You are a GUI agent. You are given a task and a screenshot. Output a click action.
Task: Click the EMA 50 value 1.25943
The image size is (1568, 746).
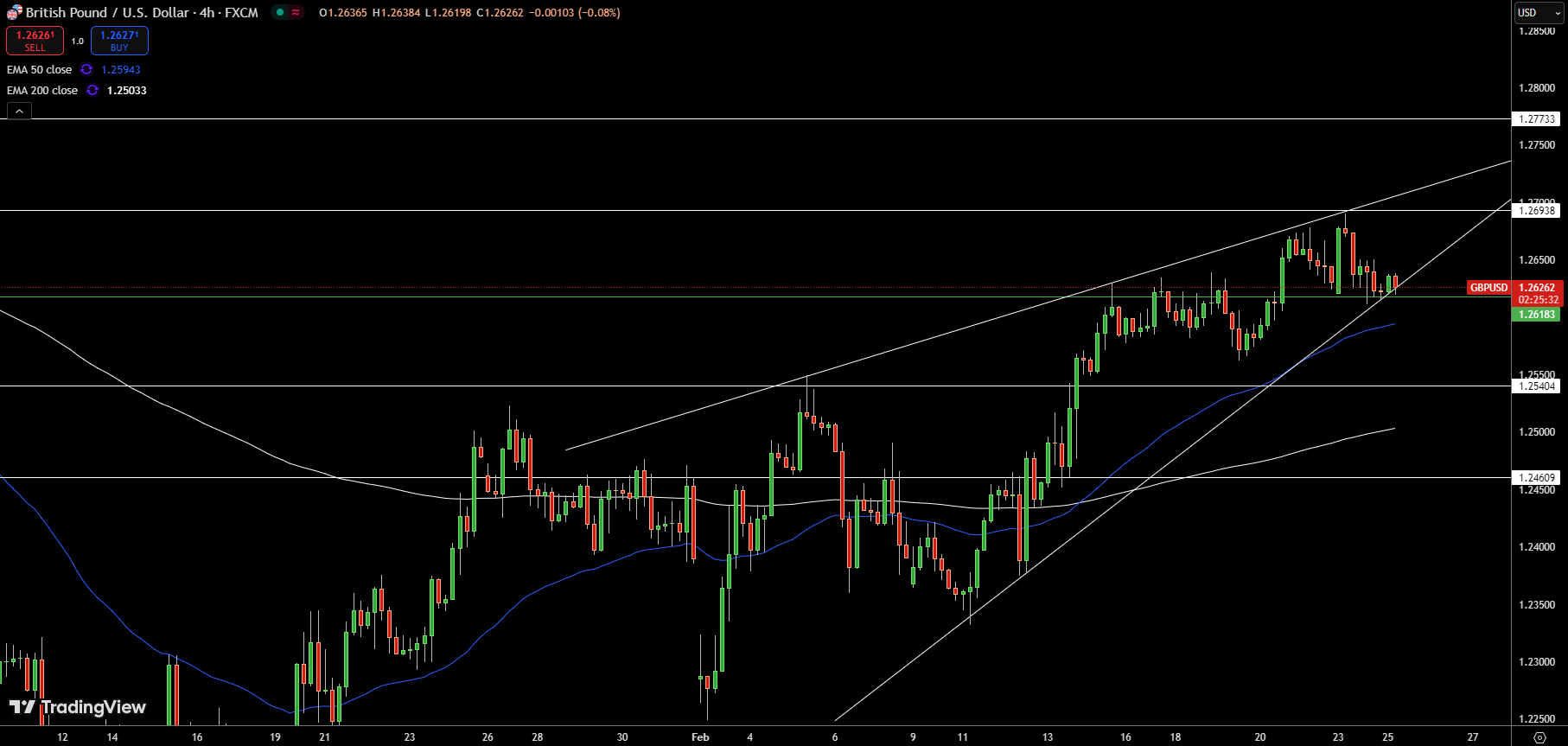(x=121, y=69)
